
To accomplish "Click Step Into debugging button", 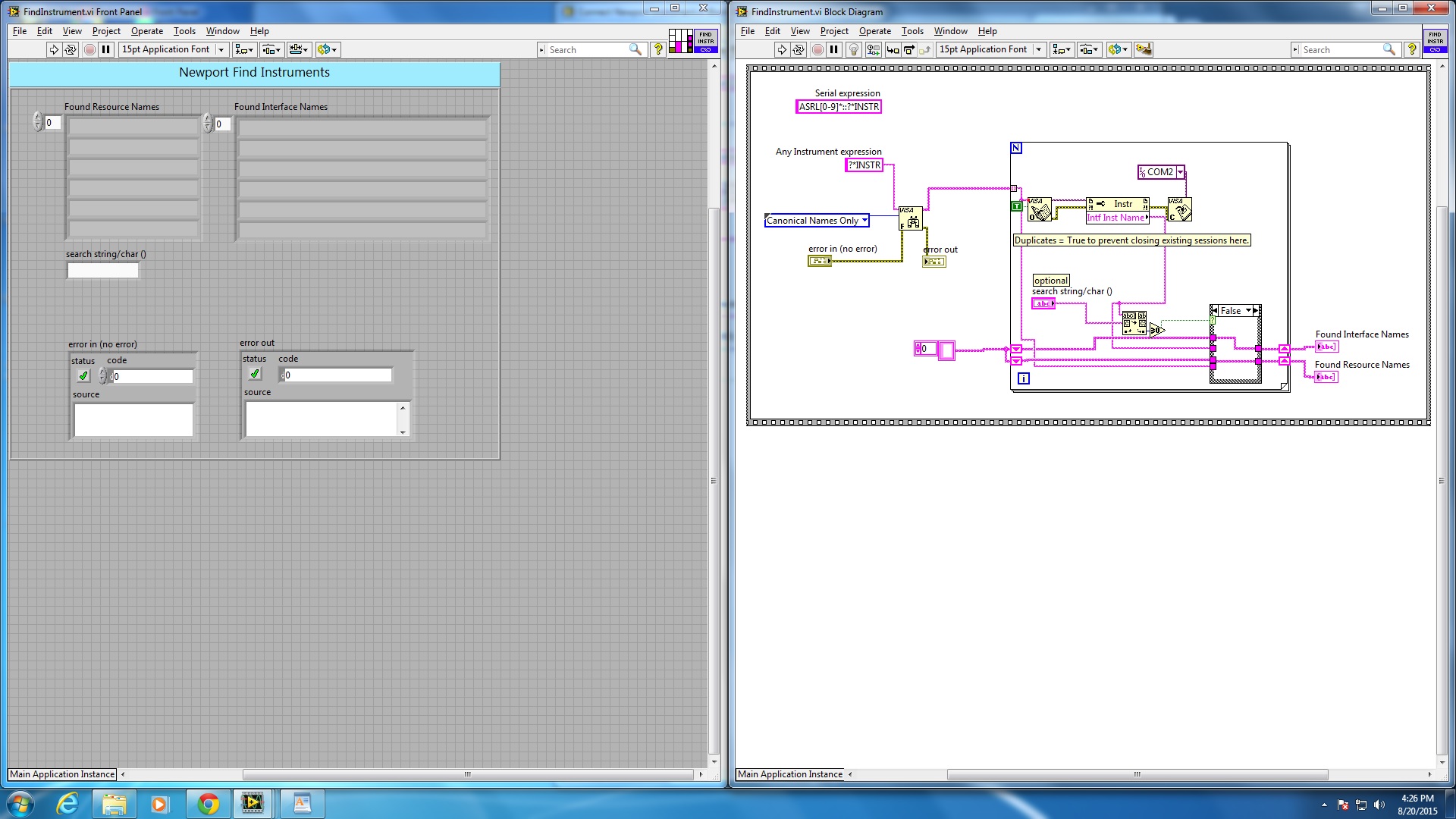I will pos(893,49).
